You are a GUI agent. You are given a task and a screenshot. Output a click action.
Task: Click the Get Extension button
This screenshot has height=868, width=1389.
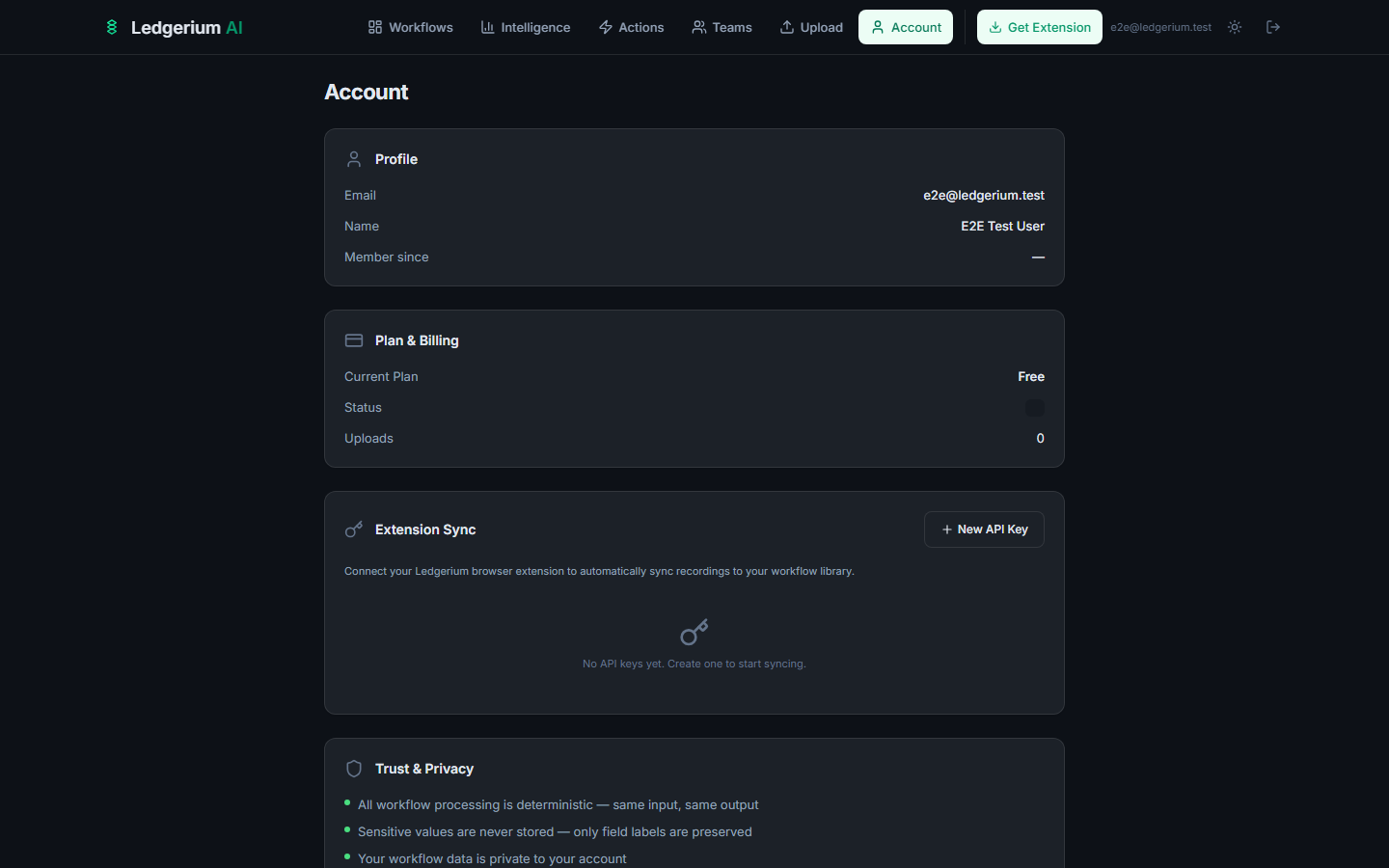[1039, 27]
